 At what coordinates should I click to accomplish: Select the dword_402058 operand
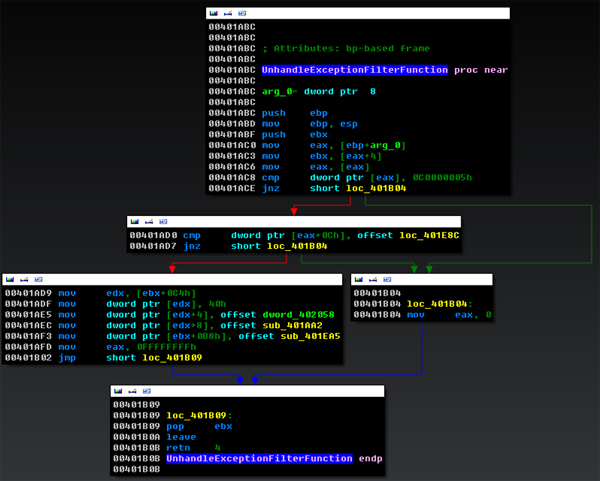tap(298, 315)
